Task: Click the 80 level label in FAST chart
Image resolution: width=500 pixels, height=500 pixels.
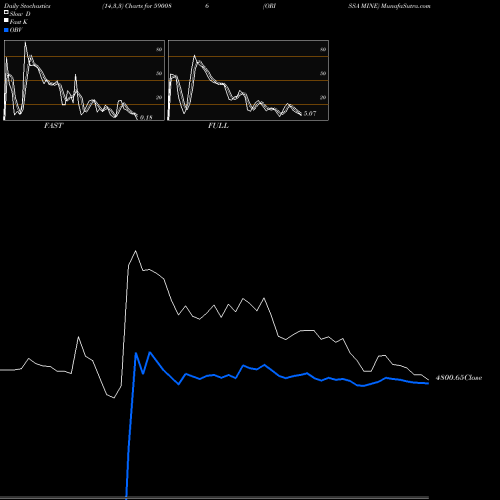Action: coord(159,49)
